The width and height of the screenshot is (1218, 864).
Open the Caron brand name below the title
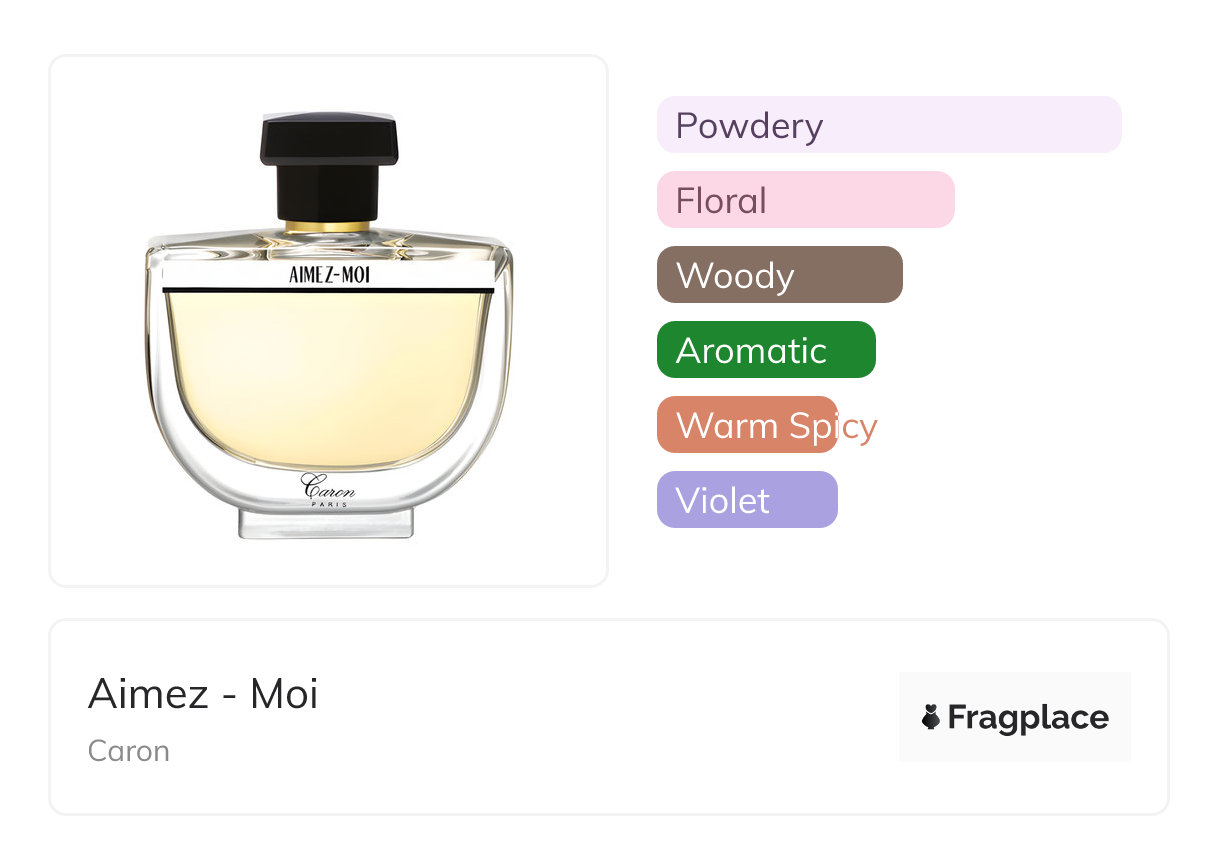pyautogui.click(x=129, y=751)
